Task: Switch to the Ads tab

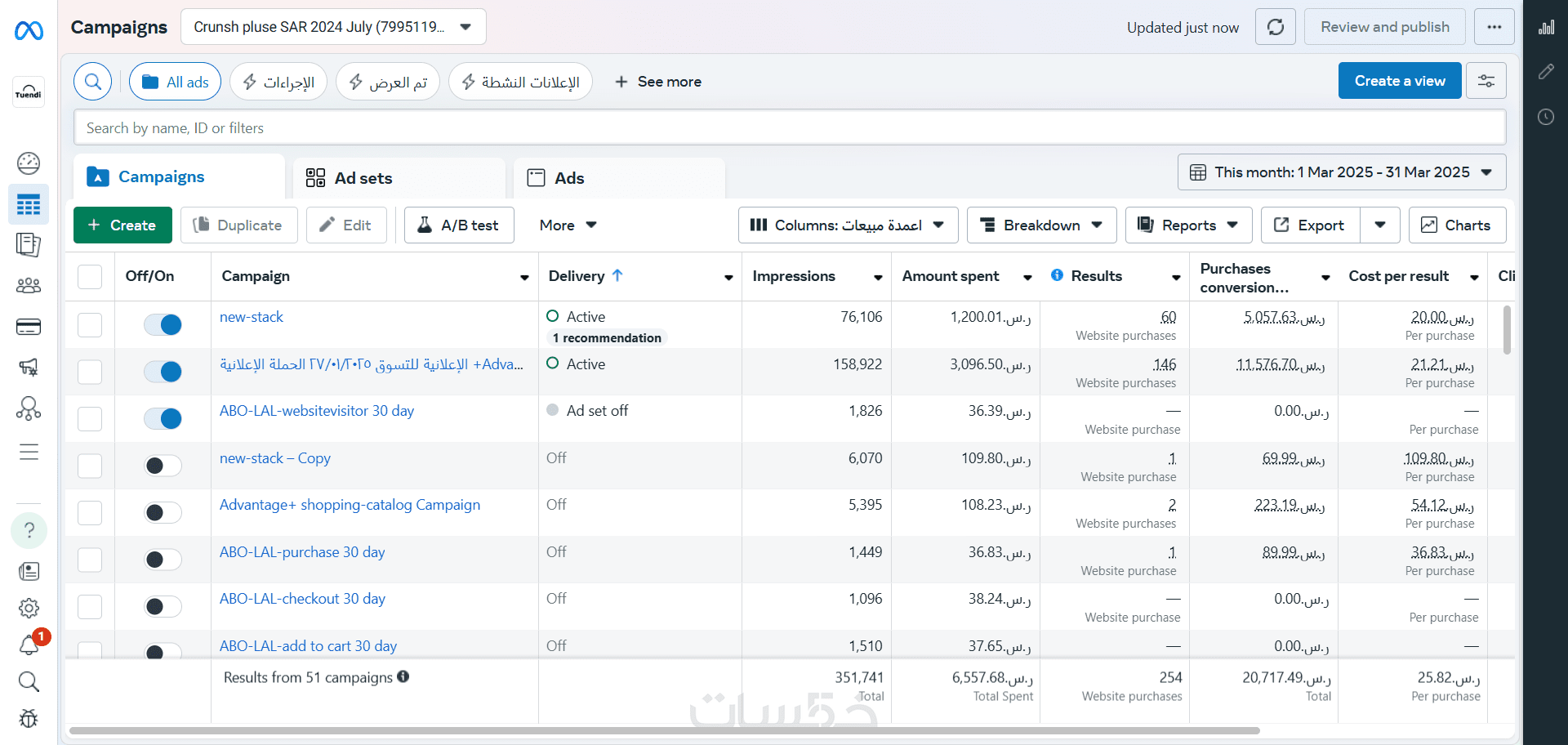Action: point(568,178)
